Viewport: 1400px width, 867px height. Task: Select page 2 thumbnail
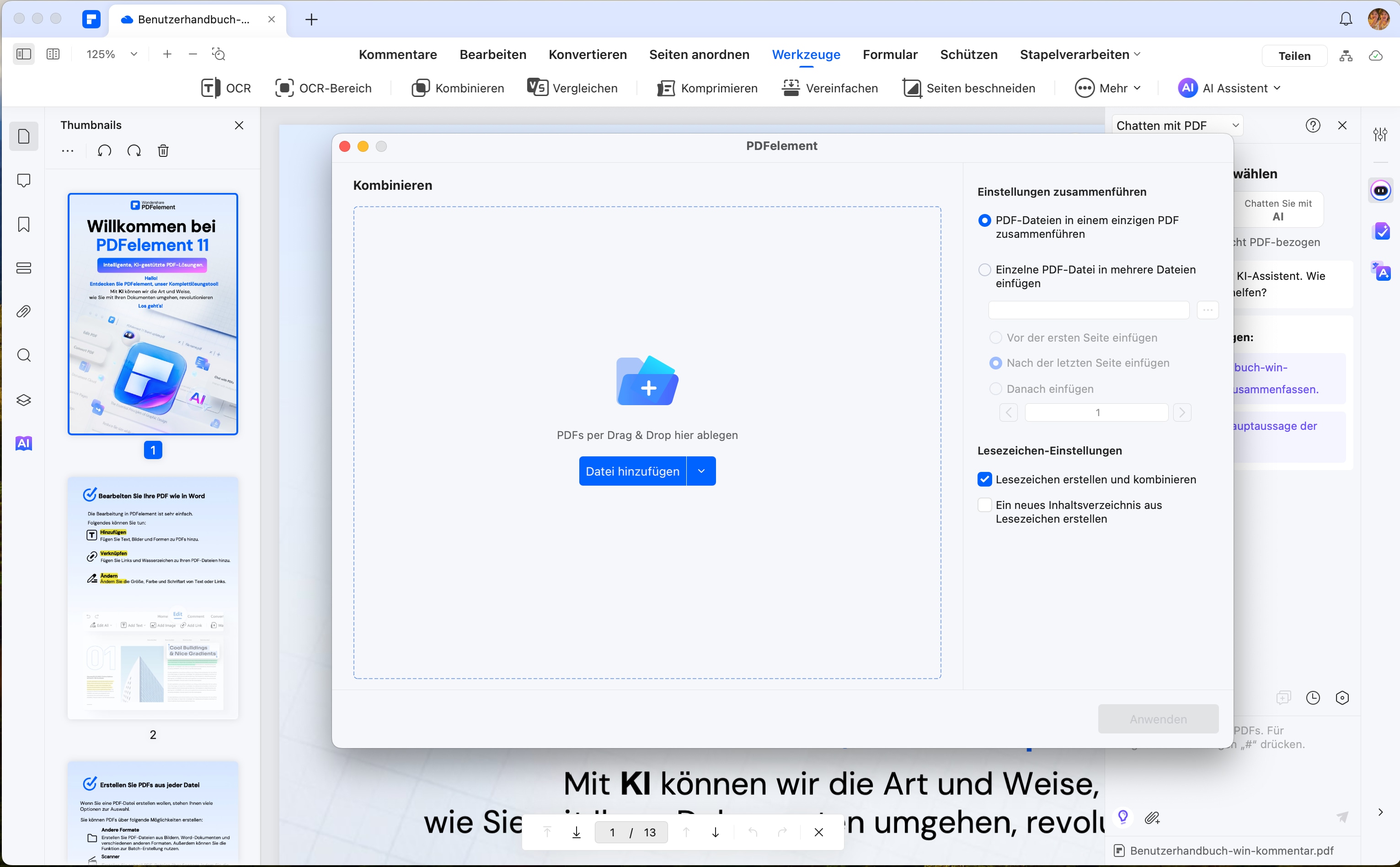pos(153,598)
